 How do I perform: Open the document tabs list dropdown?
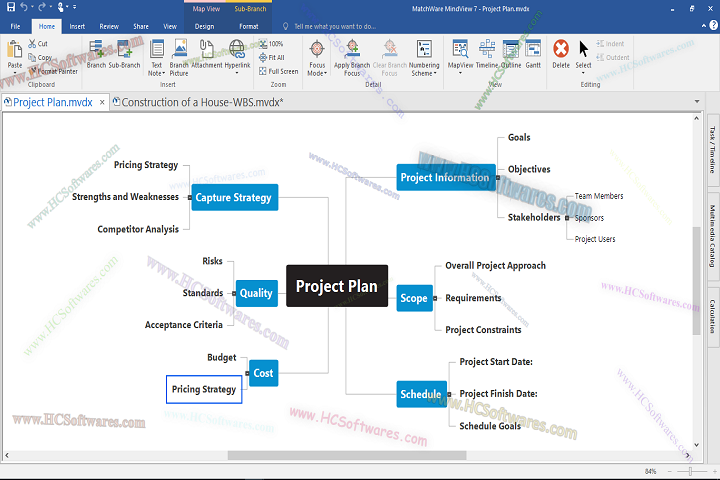697,102
